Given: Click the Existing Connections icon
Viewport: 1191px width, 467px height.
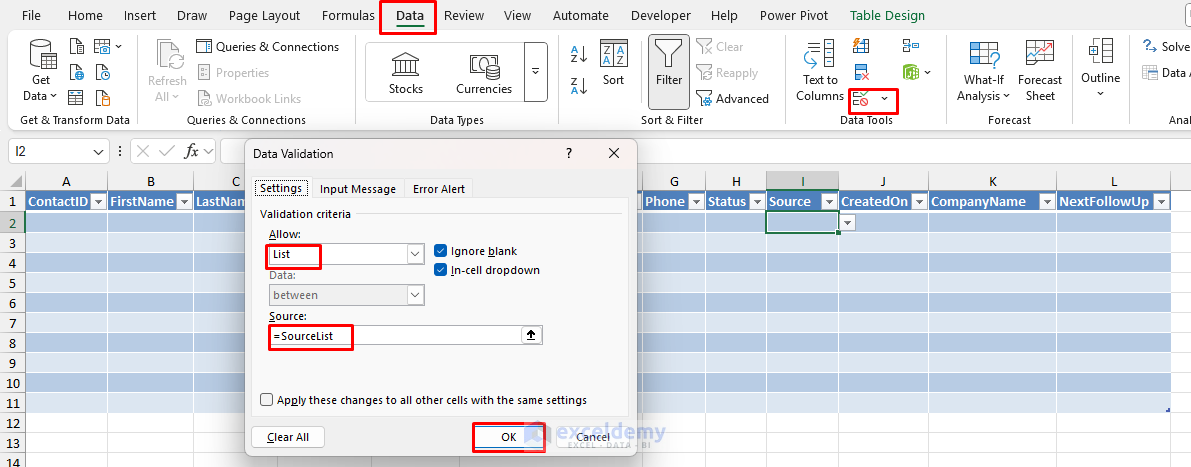Looking at the screenshot, I should (x=103, y=98).
